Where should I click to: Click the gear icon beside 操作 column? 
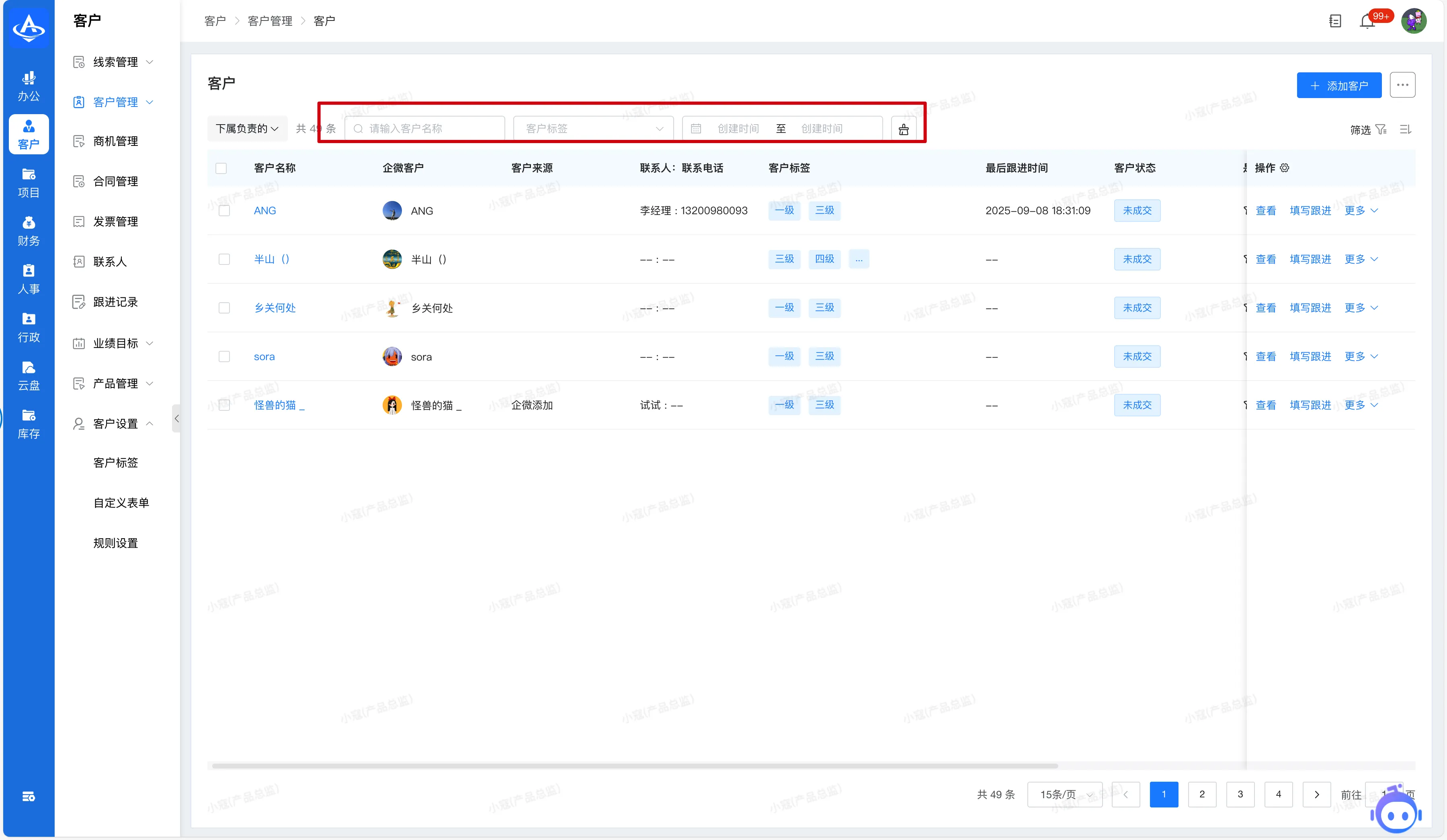(x=1285, y=168)
